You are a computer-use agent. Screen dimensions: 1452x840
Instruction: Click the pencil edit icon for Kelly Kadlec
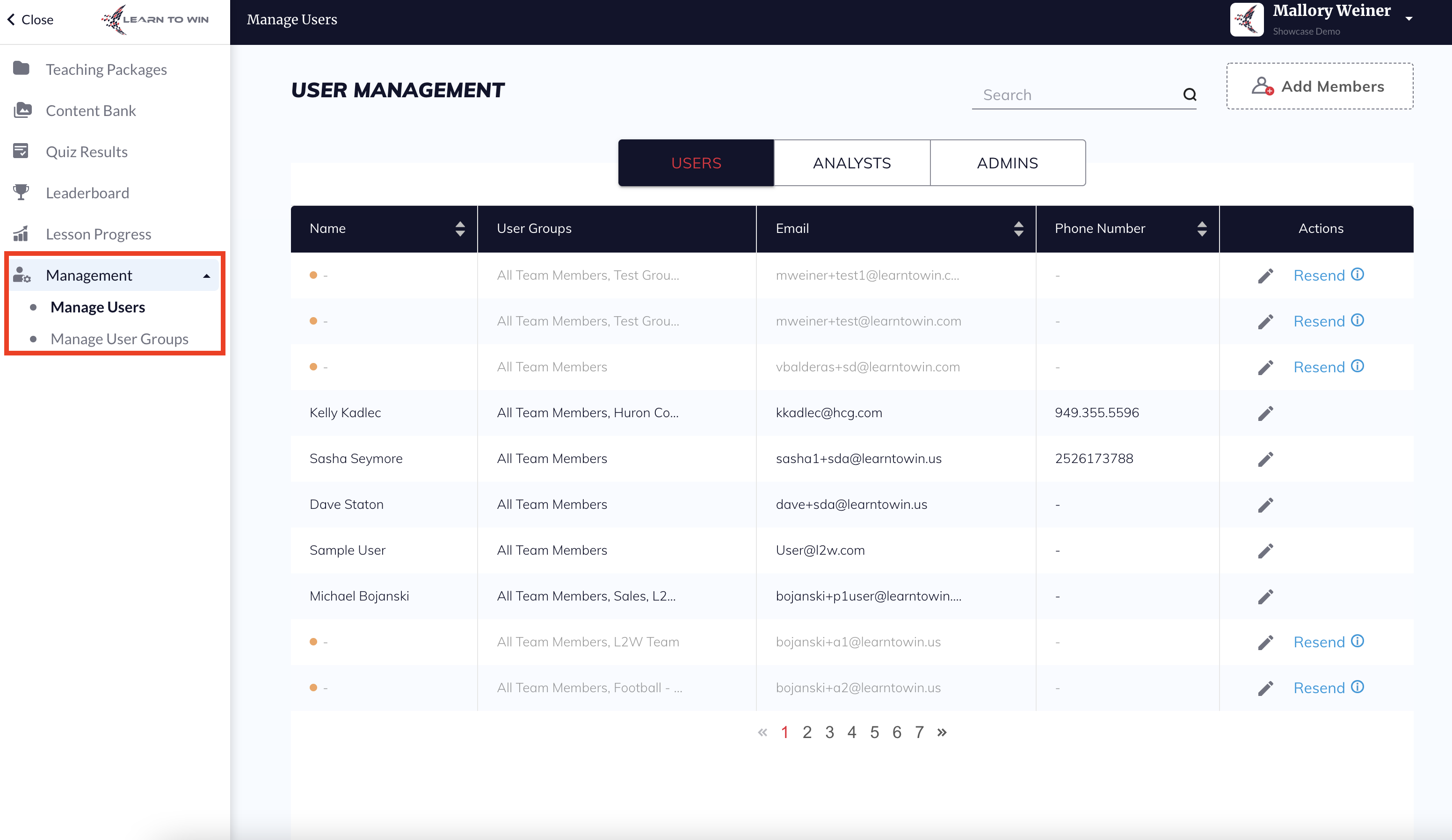(1265, 413)
